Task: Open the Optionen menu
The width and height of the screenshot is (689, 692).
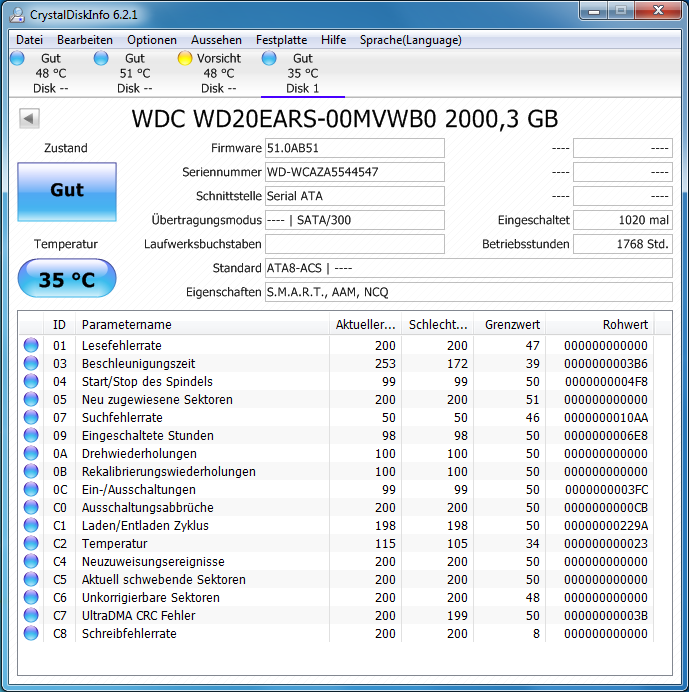Action: coord(152,40)
